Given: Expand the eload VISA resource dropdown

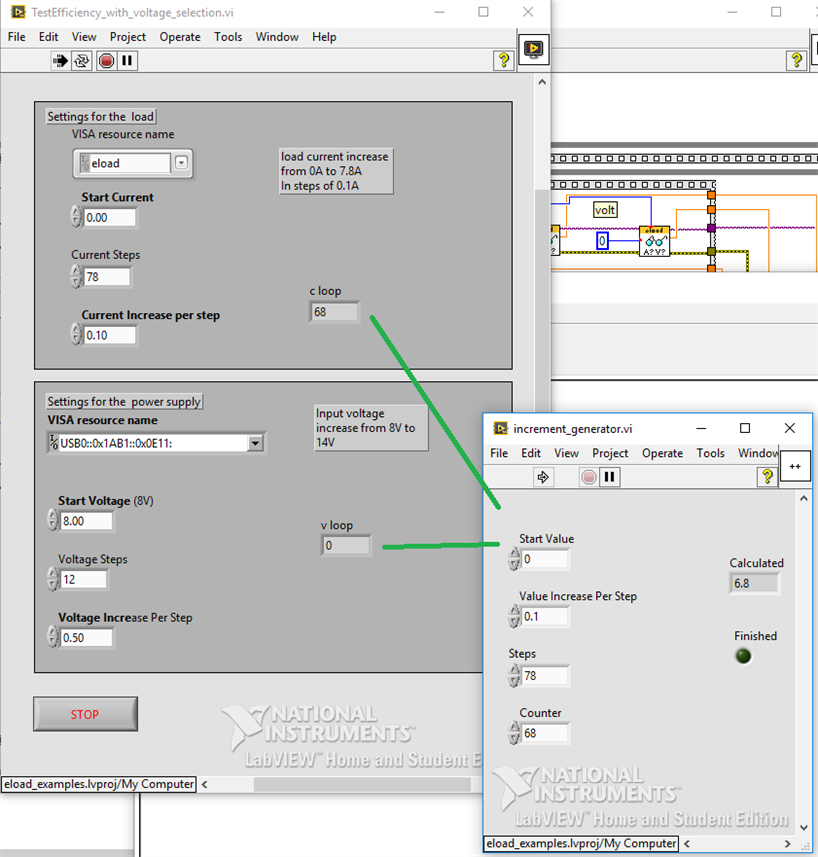Looking at the screenshot, I should (x=181, y=163).
